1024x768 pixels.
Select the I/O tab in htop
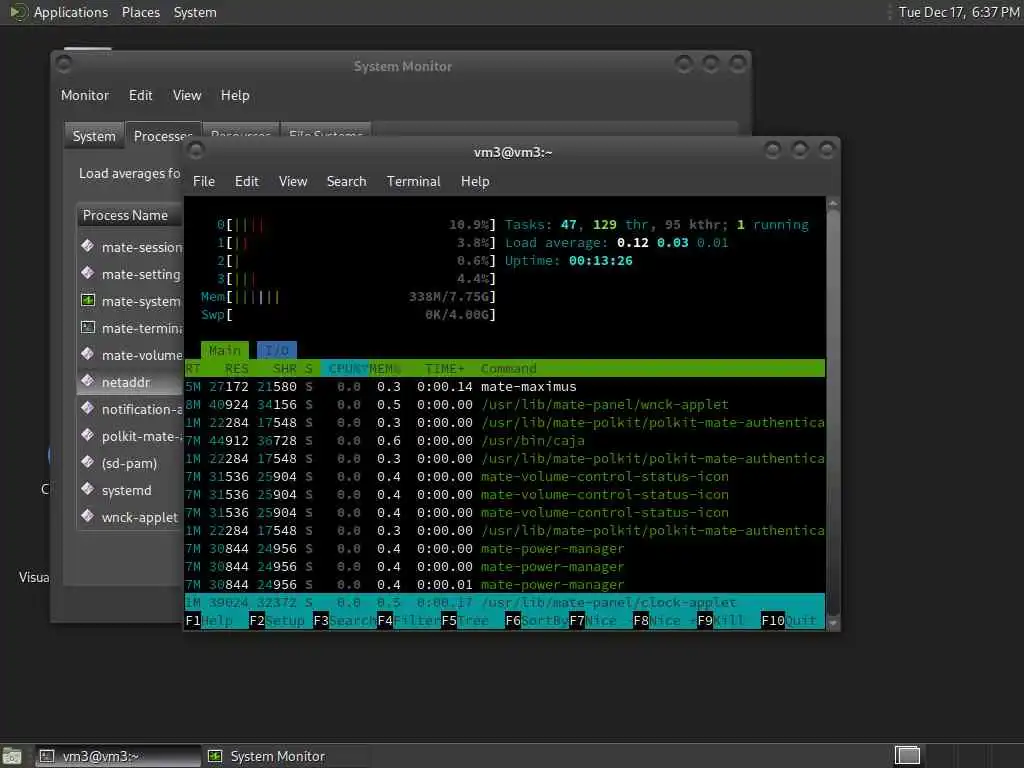tap(277, 350)
